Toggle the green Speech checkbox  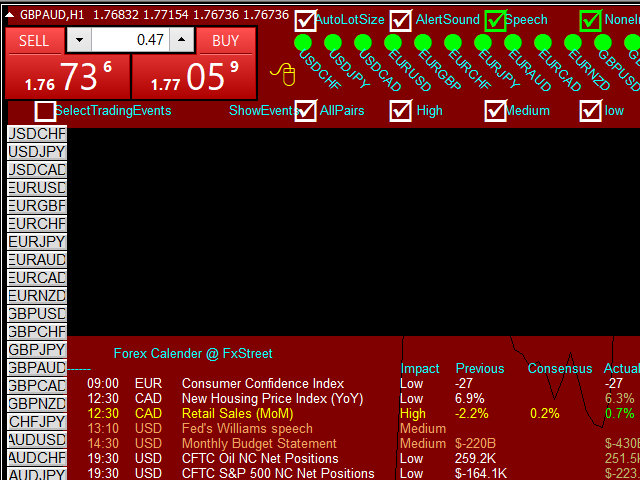click(x=496, y=20)
